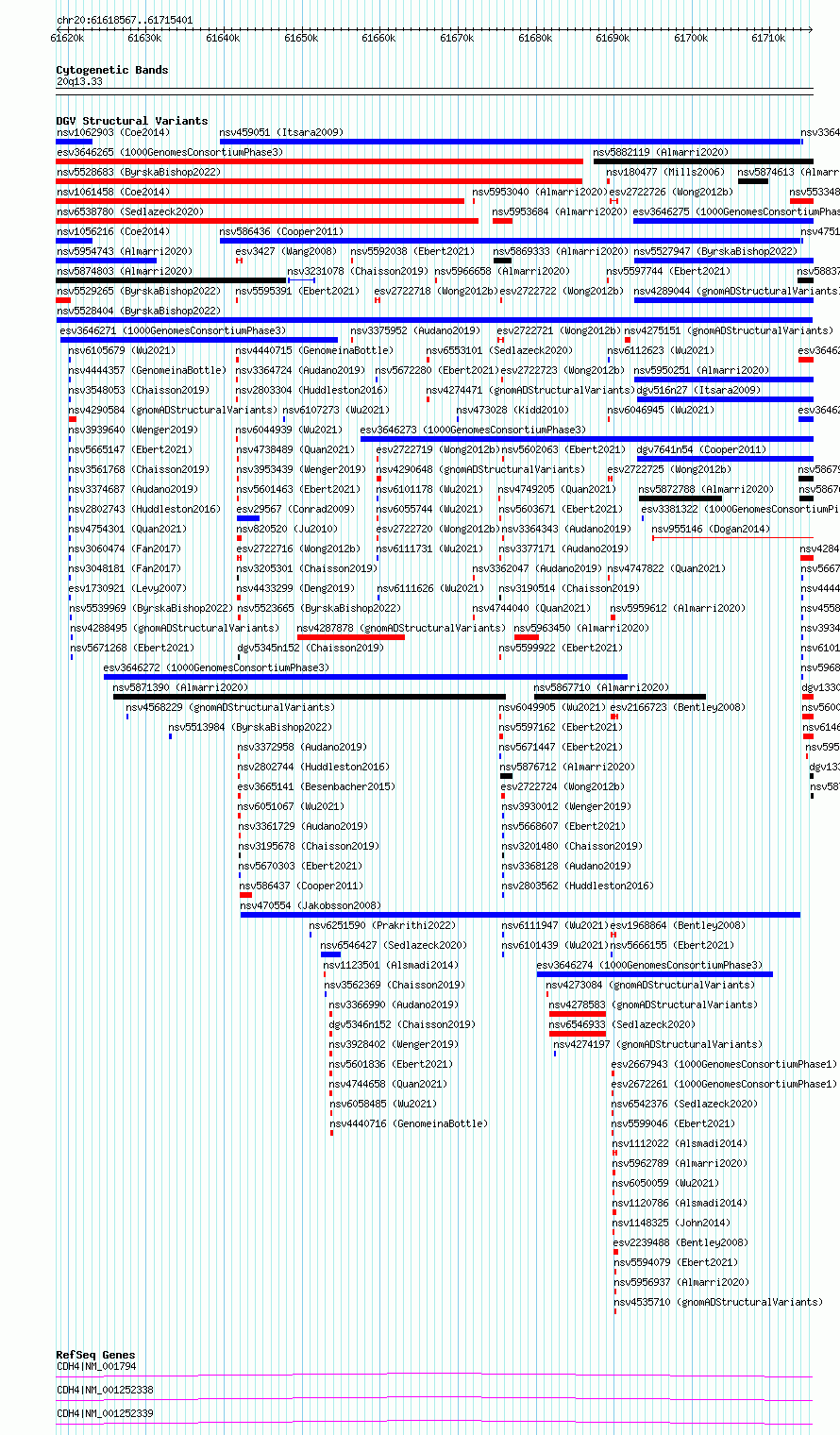
Task: Open variant dgv516n27 (Itsara2009)
Action: [x=698, y=391]
